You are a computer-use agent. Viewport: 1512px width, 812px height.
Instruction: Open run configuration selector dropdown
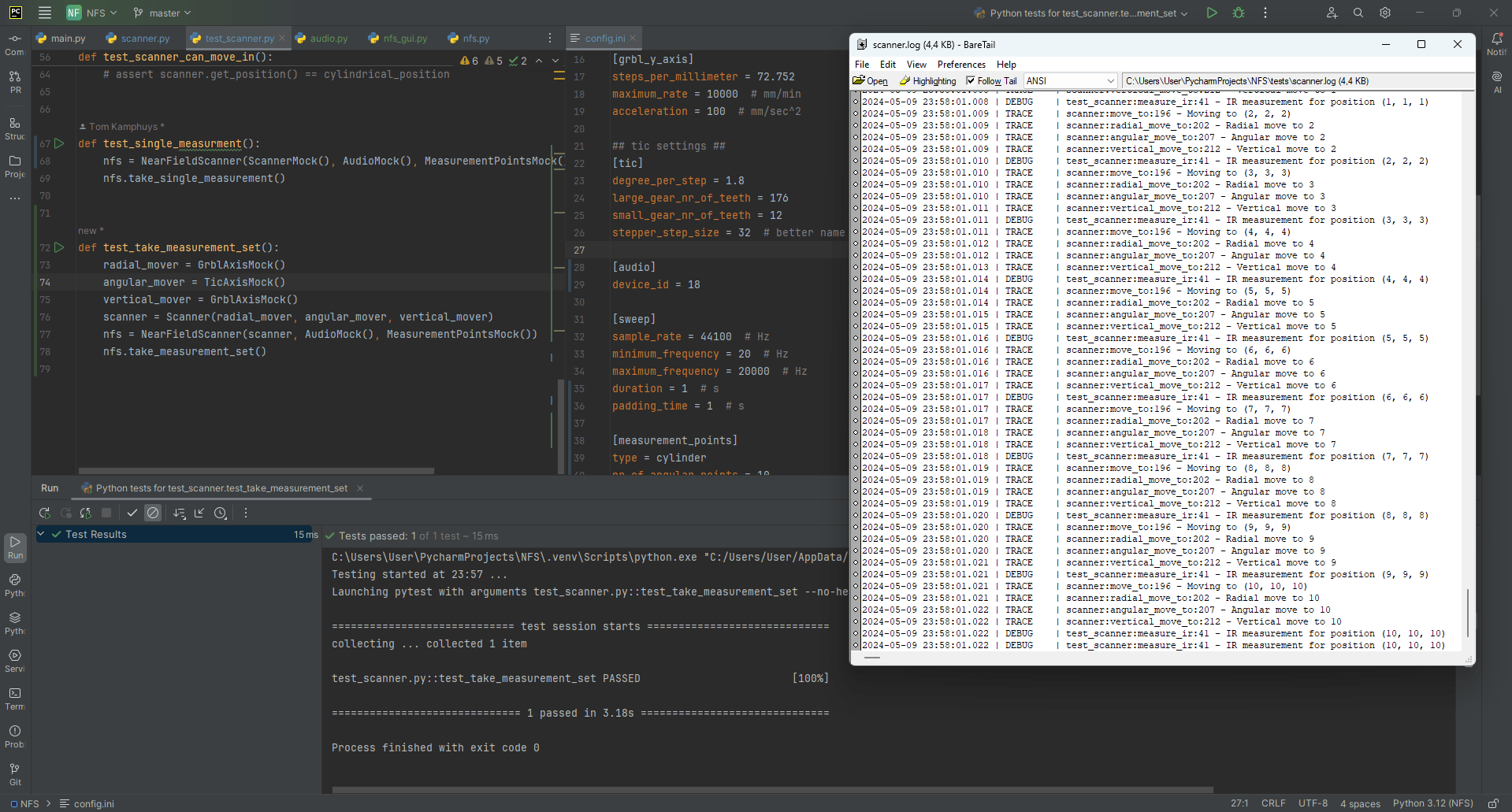[1081, 13]
